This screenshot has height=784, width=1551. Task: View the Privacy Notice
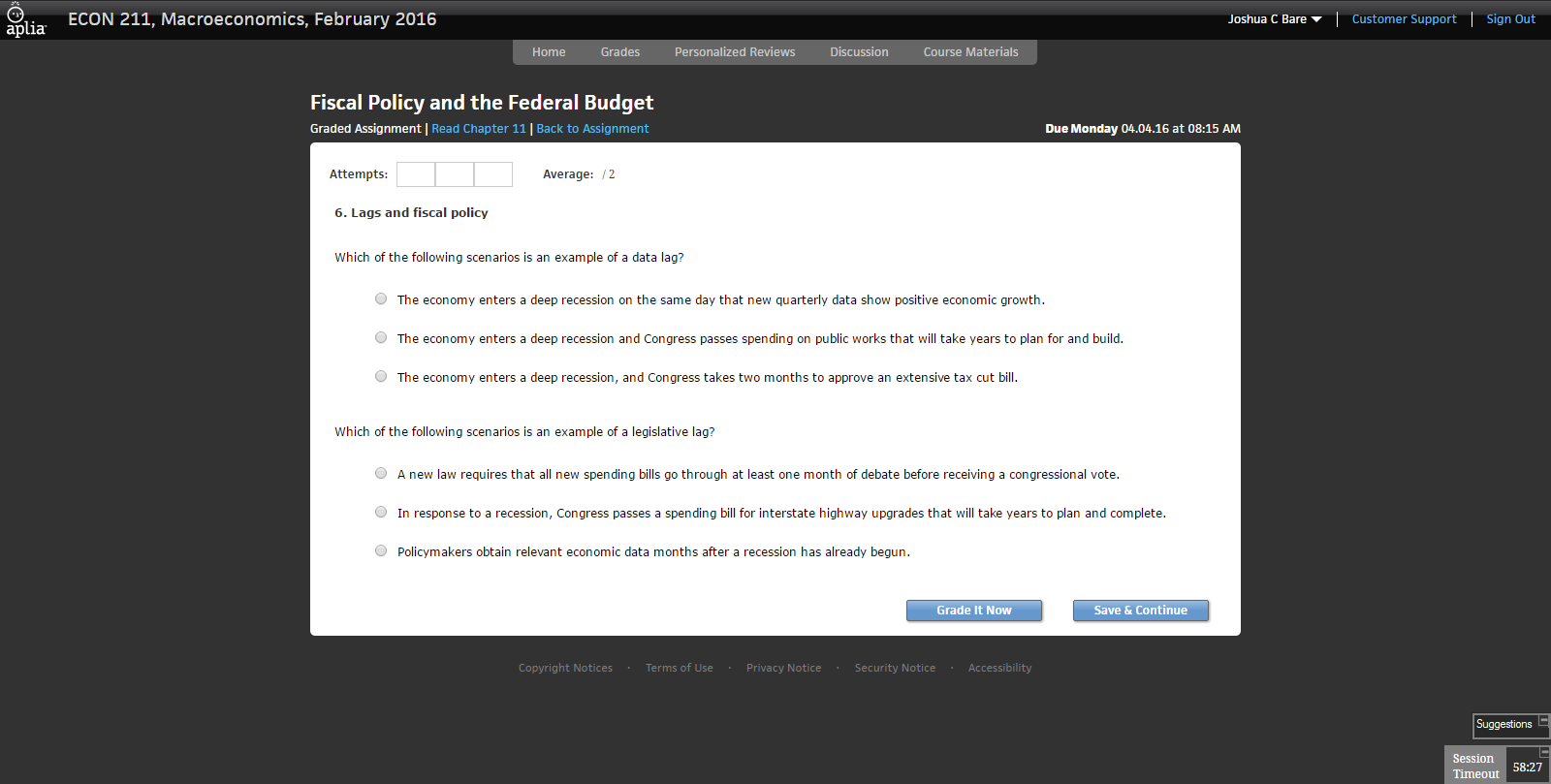point(783,668)
